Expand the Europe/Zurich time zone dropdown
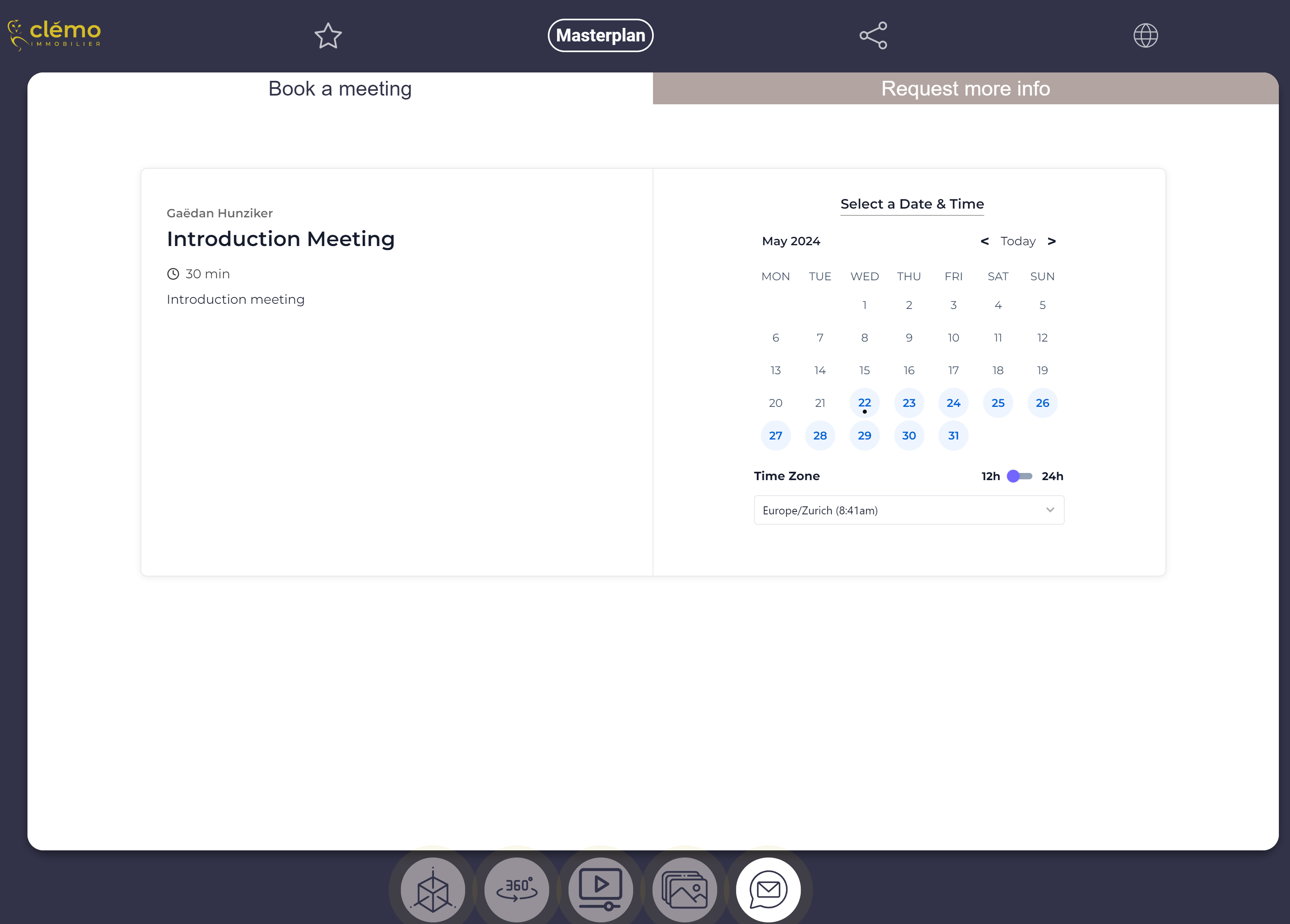 908,510
